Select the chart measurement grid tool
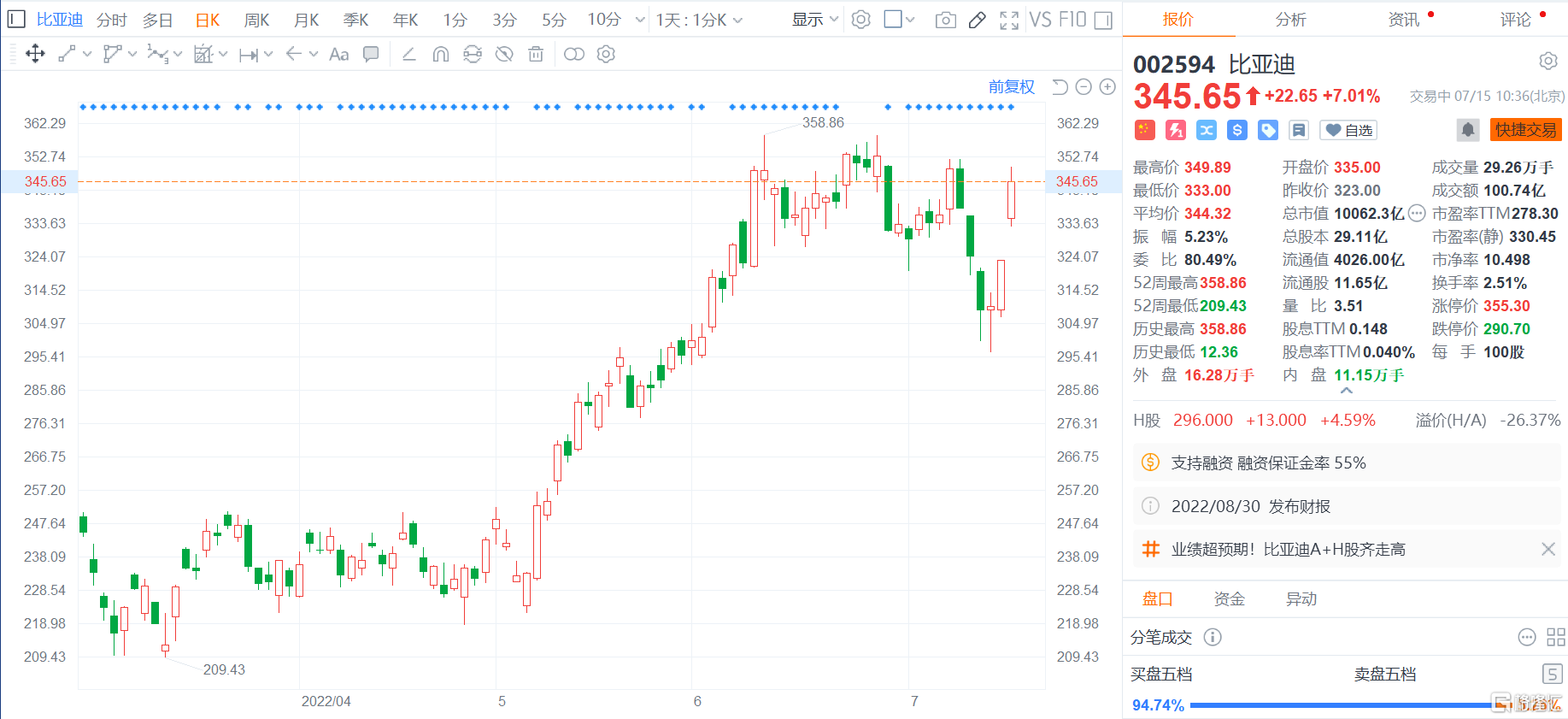The height and width of the screenshot is (719, 1568). (203, 54)
